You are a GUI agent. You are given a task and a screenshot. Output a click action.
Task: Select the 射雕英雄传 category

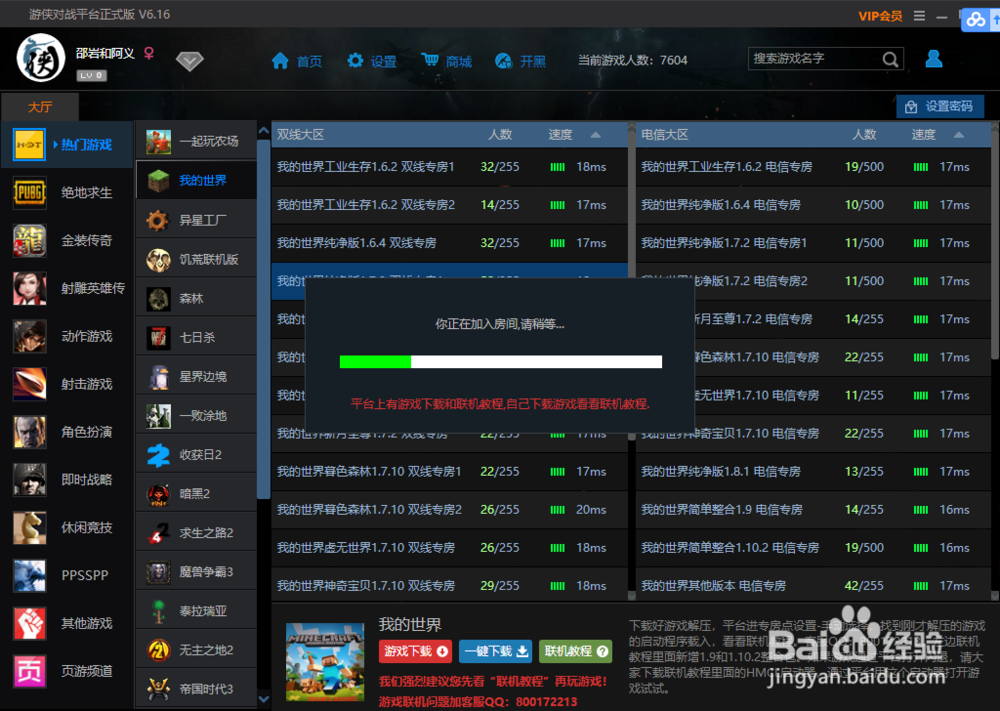pos(67,288)
